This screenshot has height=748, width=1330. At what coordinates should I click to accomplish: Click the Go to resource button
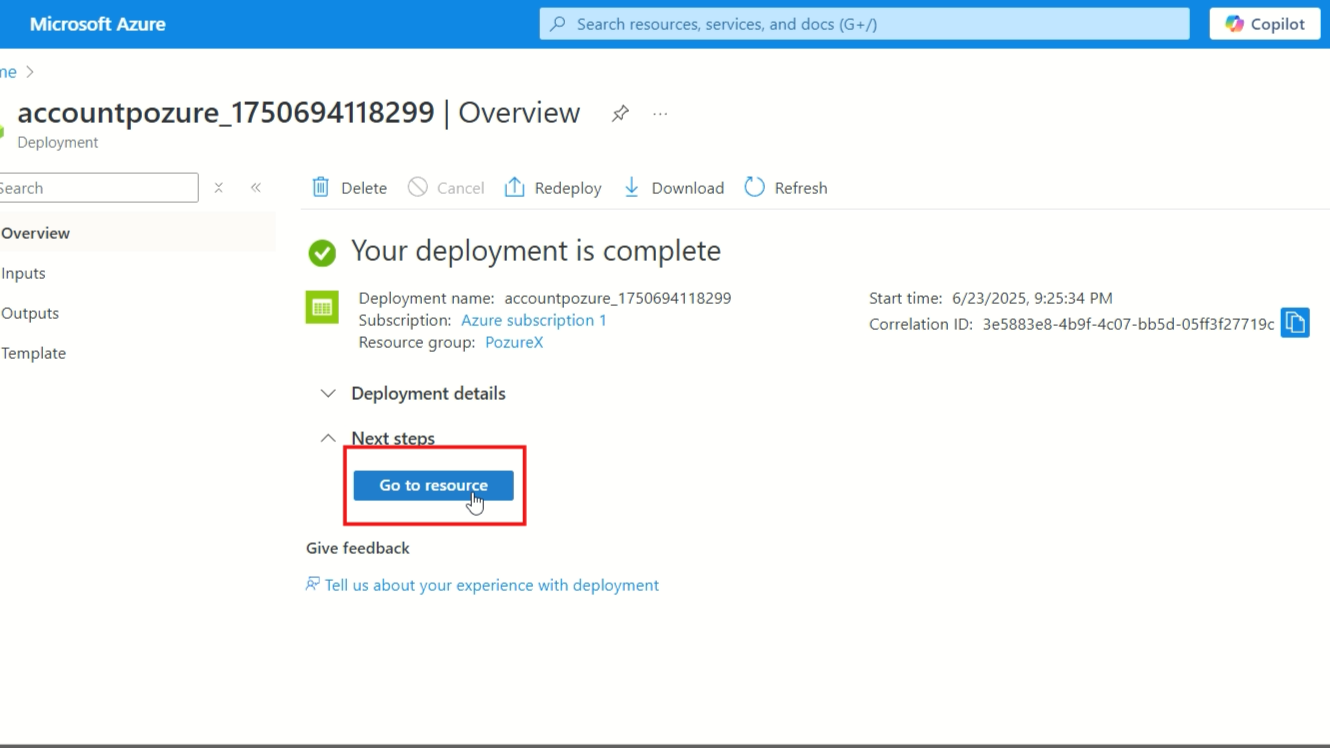pos(433,485)
